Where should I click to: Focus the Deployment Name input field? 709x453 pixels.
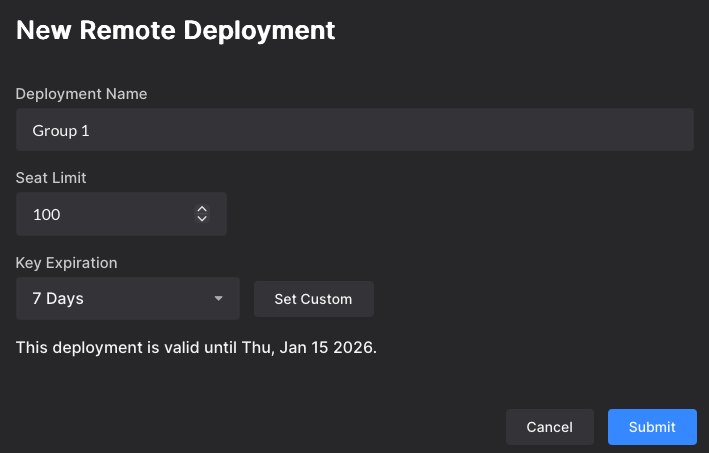point(355,130)
